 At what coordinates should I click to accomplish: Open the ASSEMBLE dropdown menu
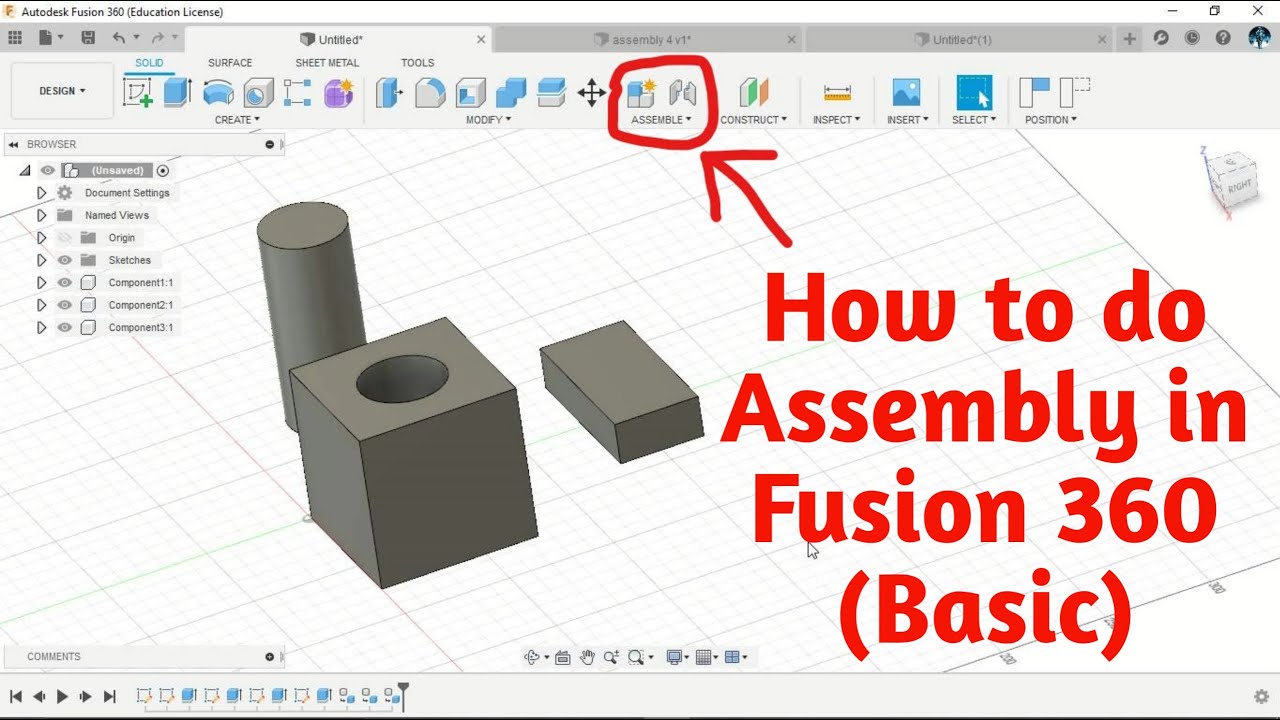(x=661, y=120)
